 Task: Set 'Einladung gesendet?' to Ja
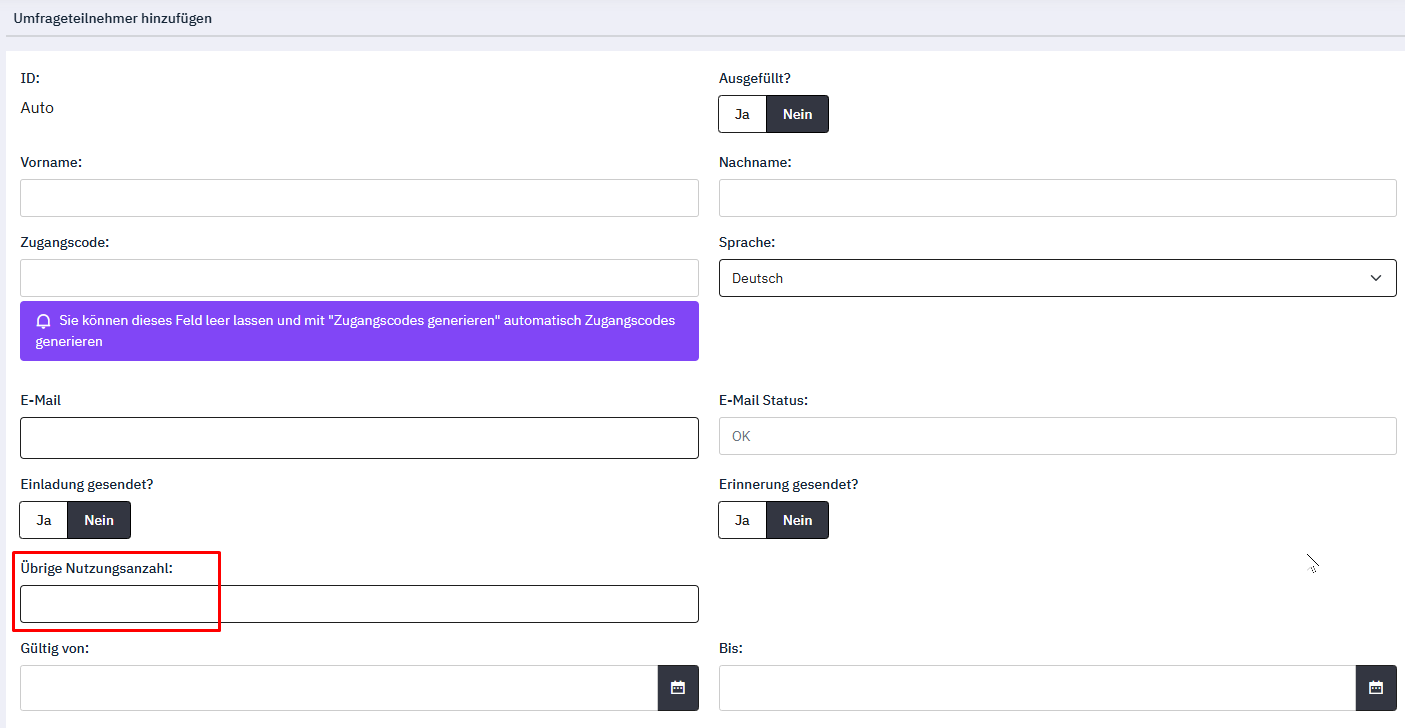pos(44,520)
